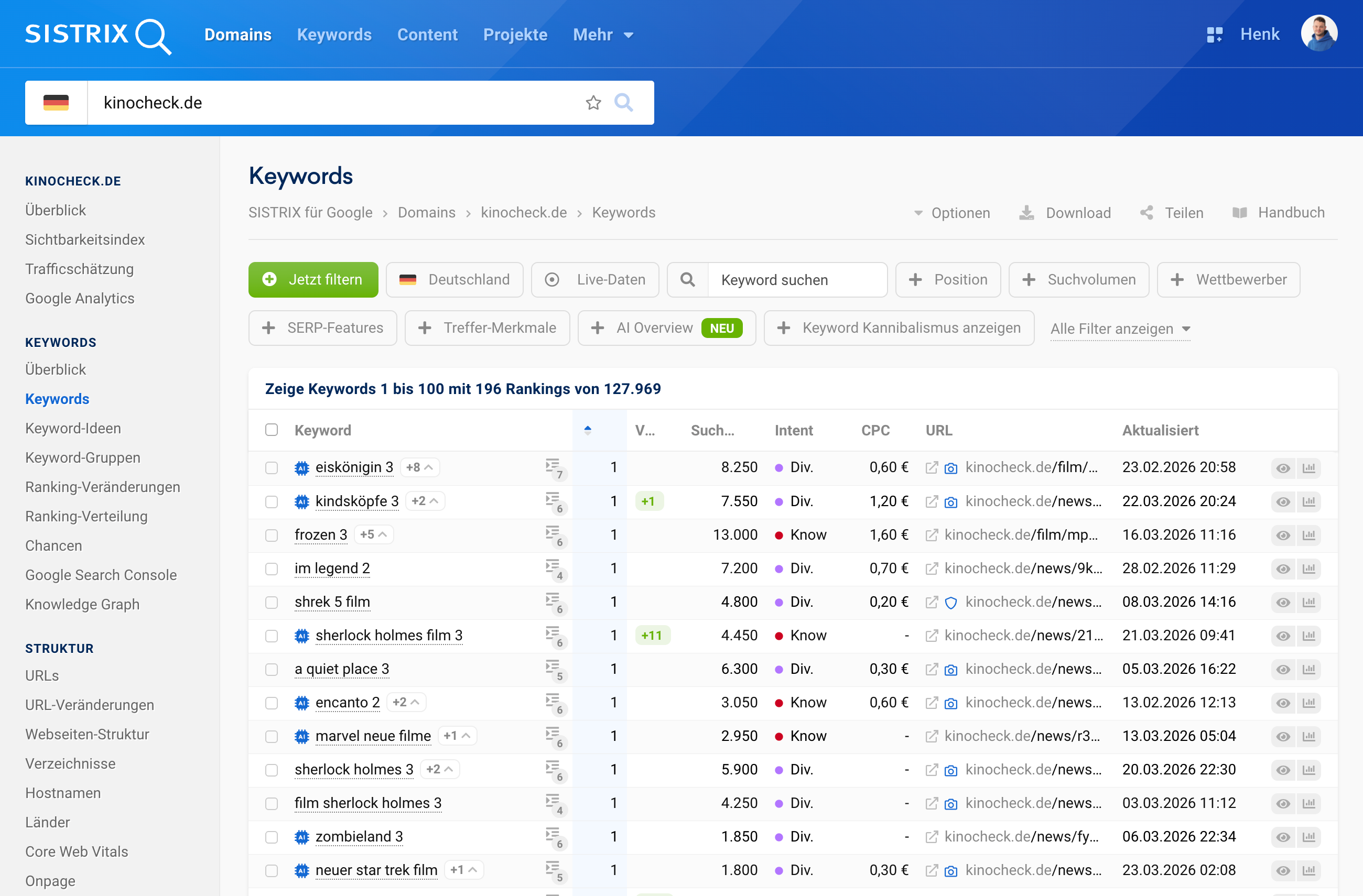Open the Handbuch manual link
Screen dimensions: 1363x896
pos(1278,213)
